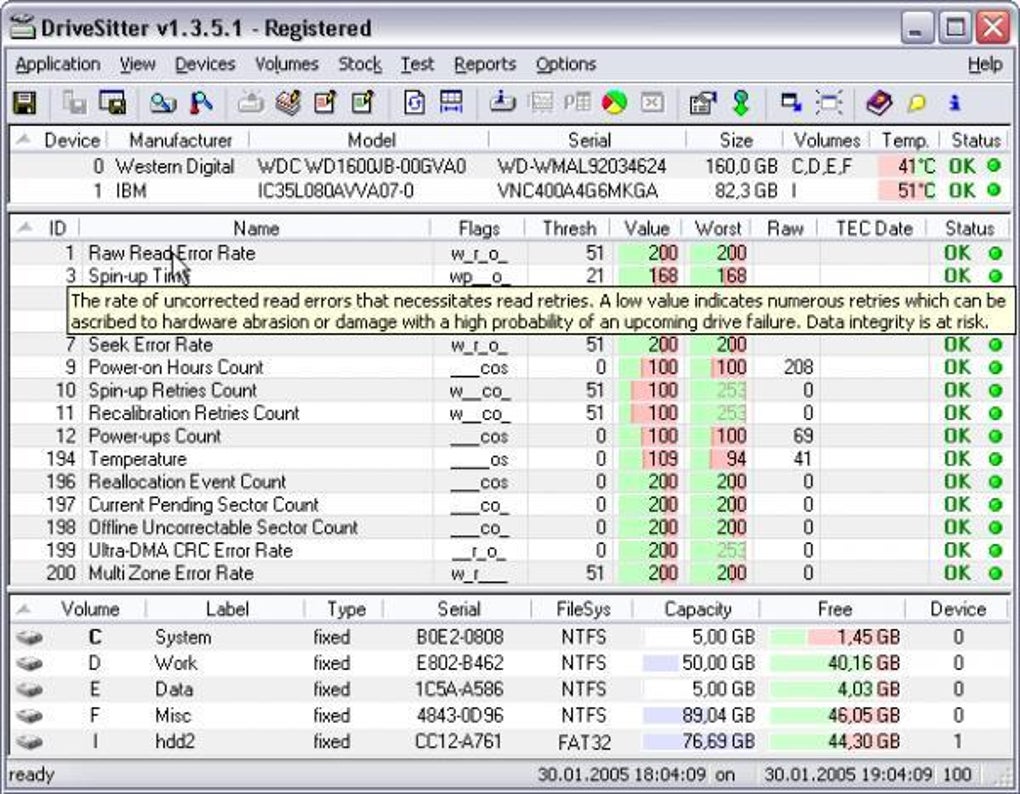Click drive icon beside volume I hdd2
The image size is (1020, 794).
pyautogui.click(x=29, y=741)
